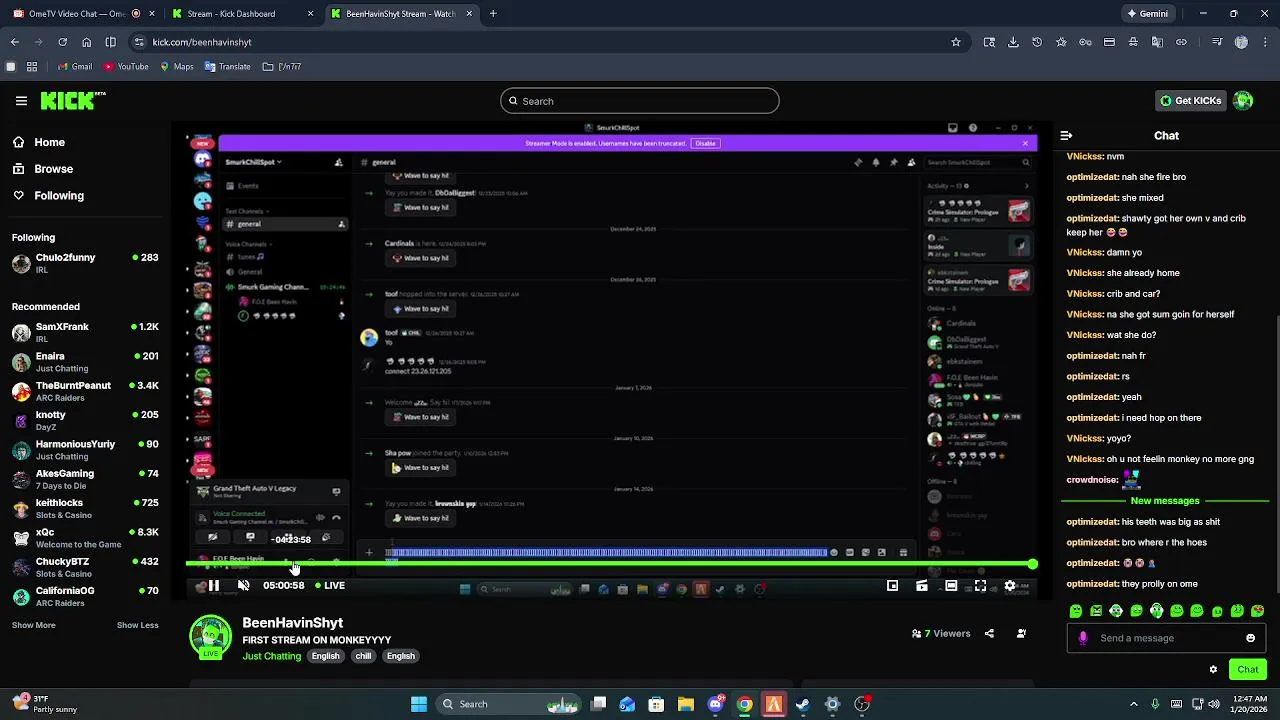Move the seek bar handle at the end
Viewport: 1280px width, 720px height.
[1032, 565]
